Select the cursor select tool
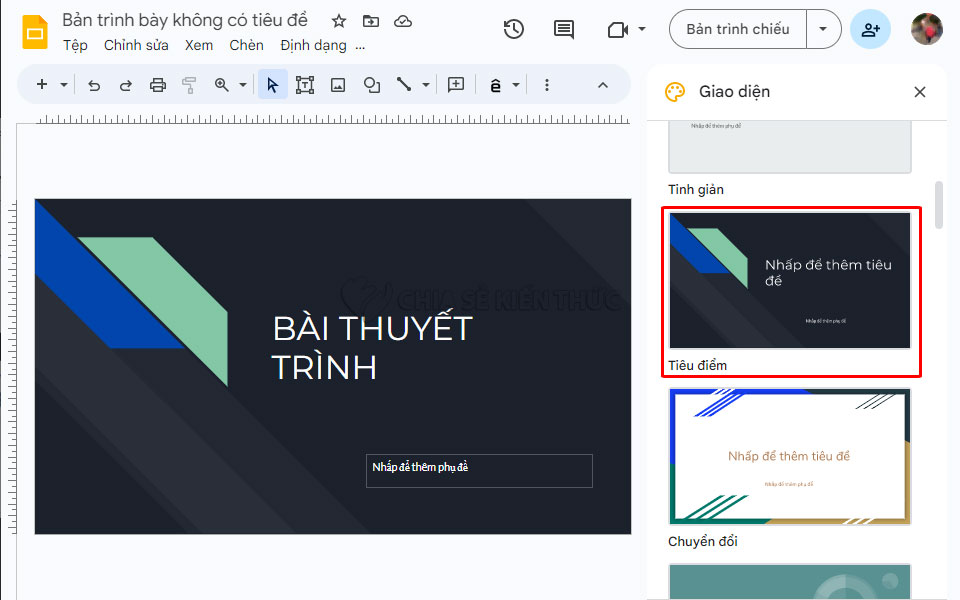Viewport: 960px width, 600px height. click(x=272, y=84)
